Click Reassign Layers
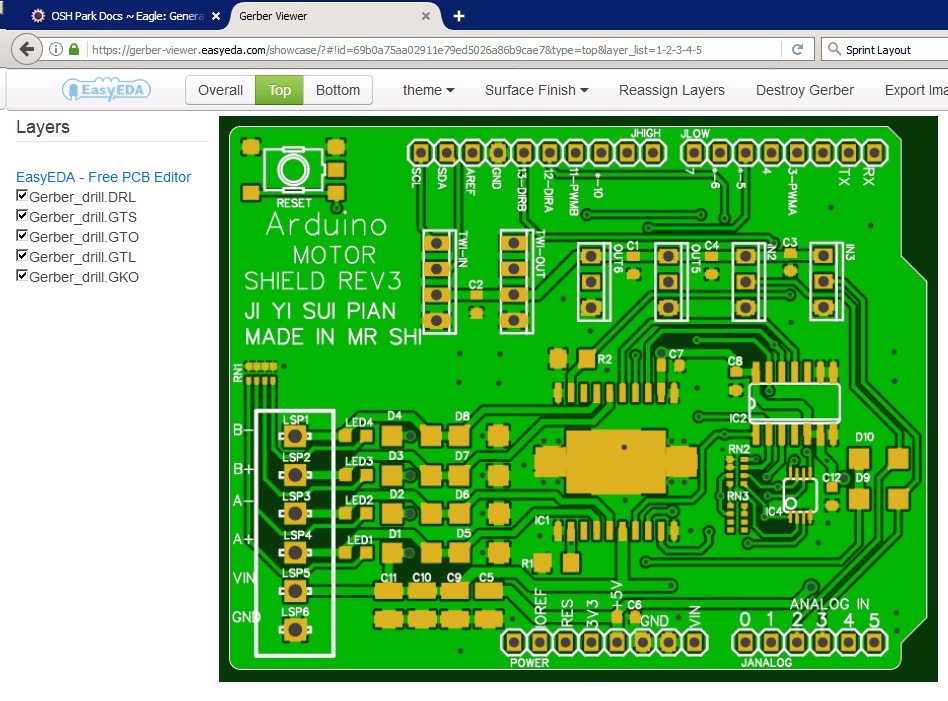 [671, 90]
